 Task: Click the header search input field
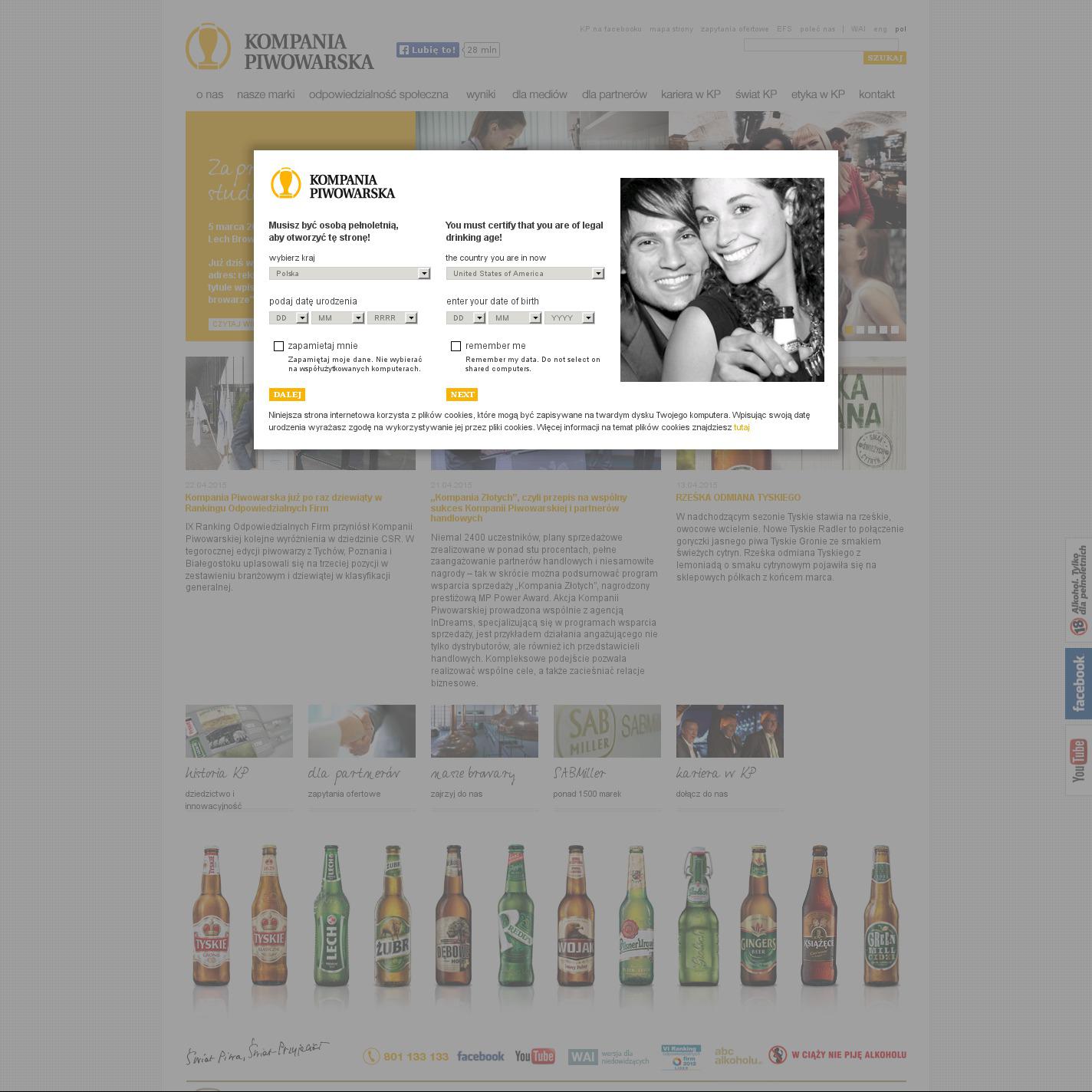[x=821, y=44]
